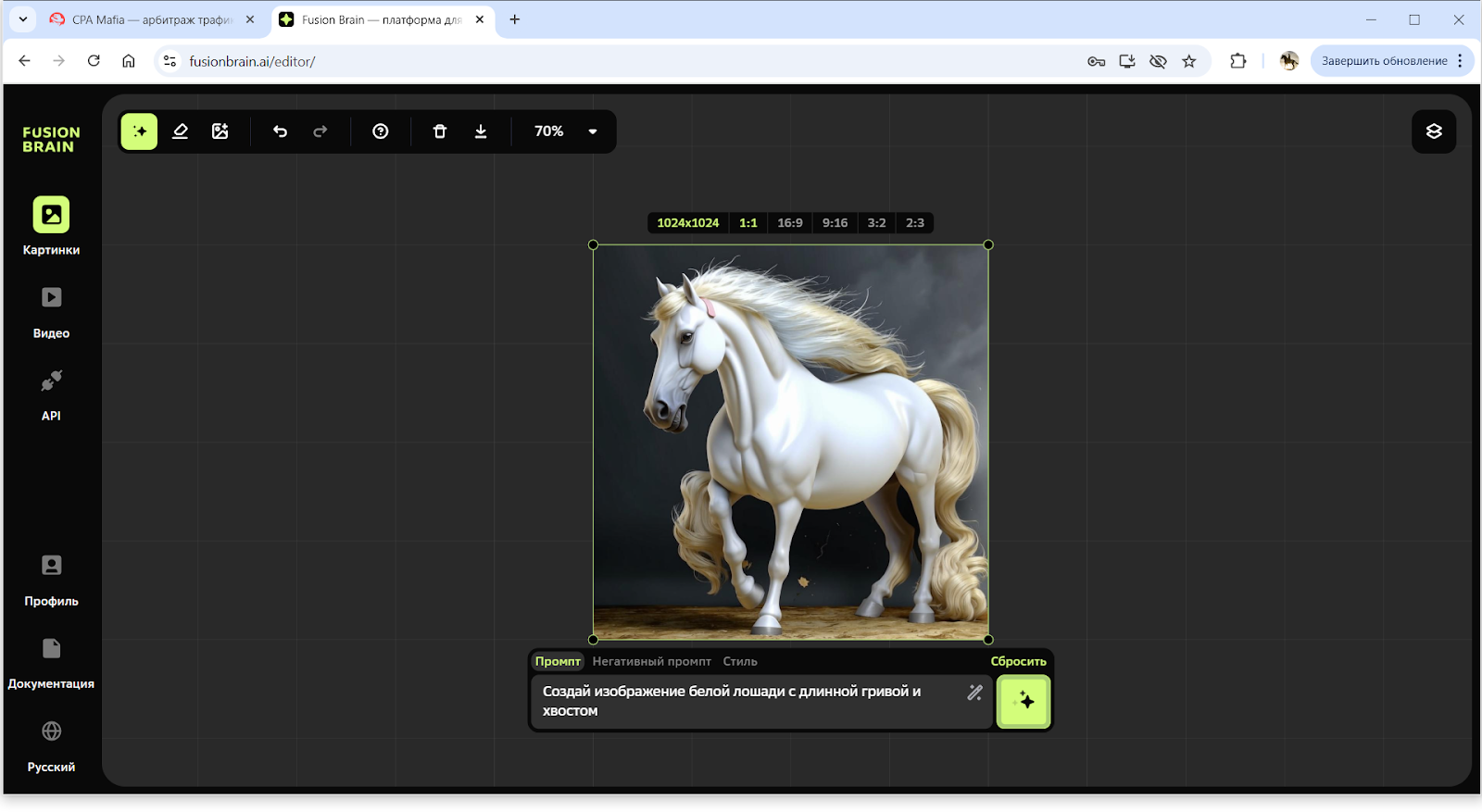Viewport: 1482px width, 812px height.
Task: Undo the last action
Action: pyautogui.click(x=280, y=131)
